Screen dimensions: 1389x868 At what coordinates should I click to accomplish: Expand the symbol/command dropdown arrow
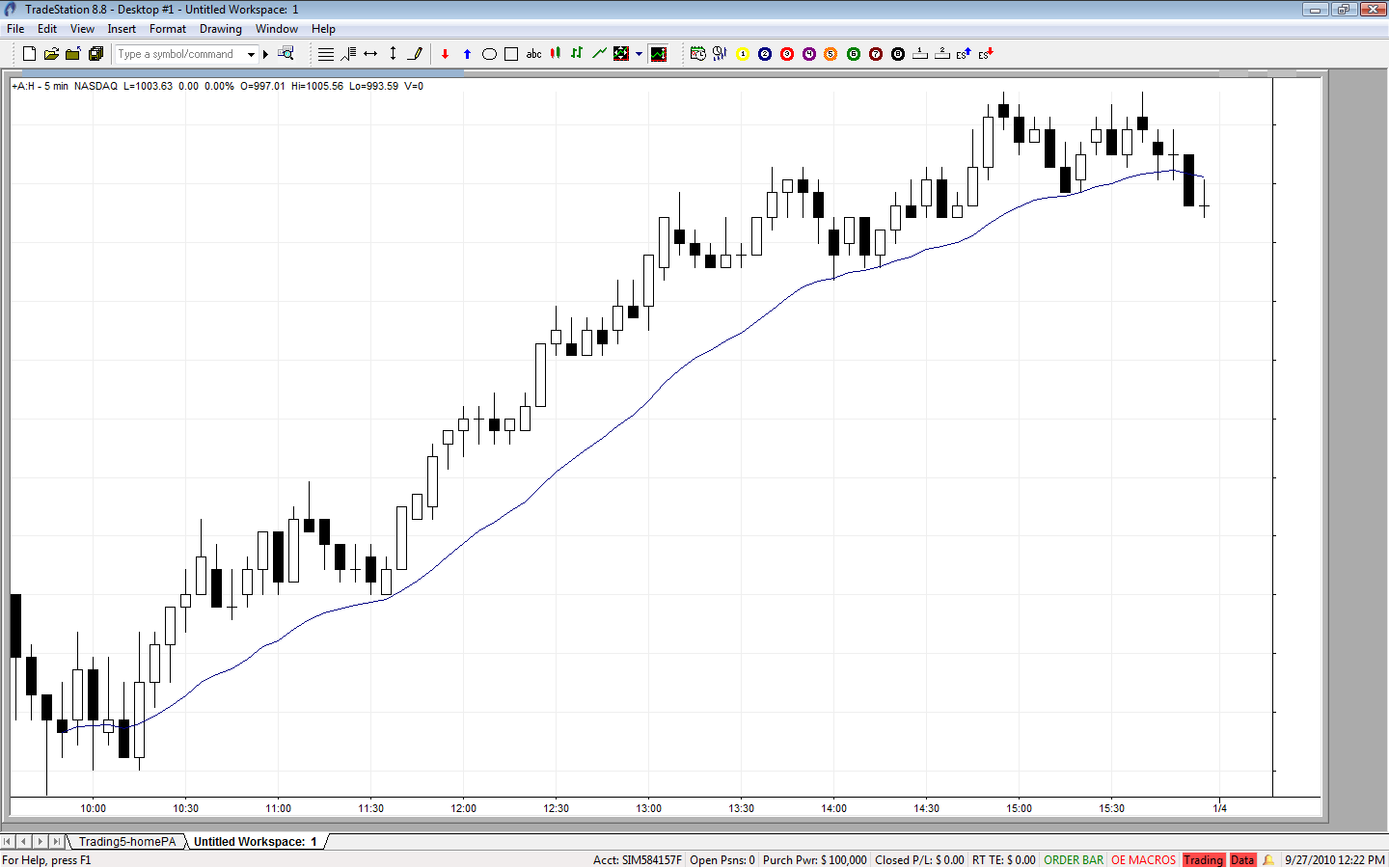click(251, 55)
